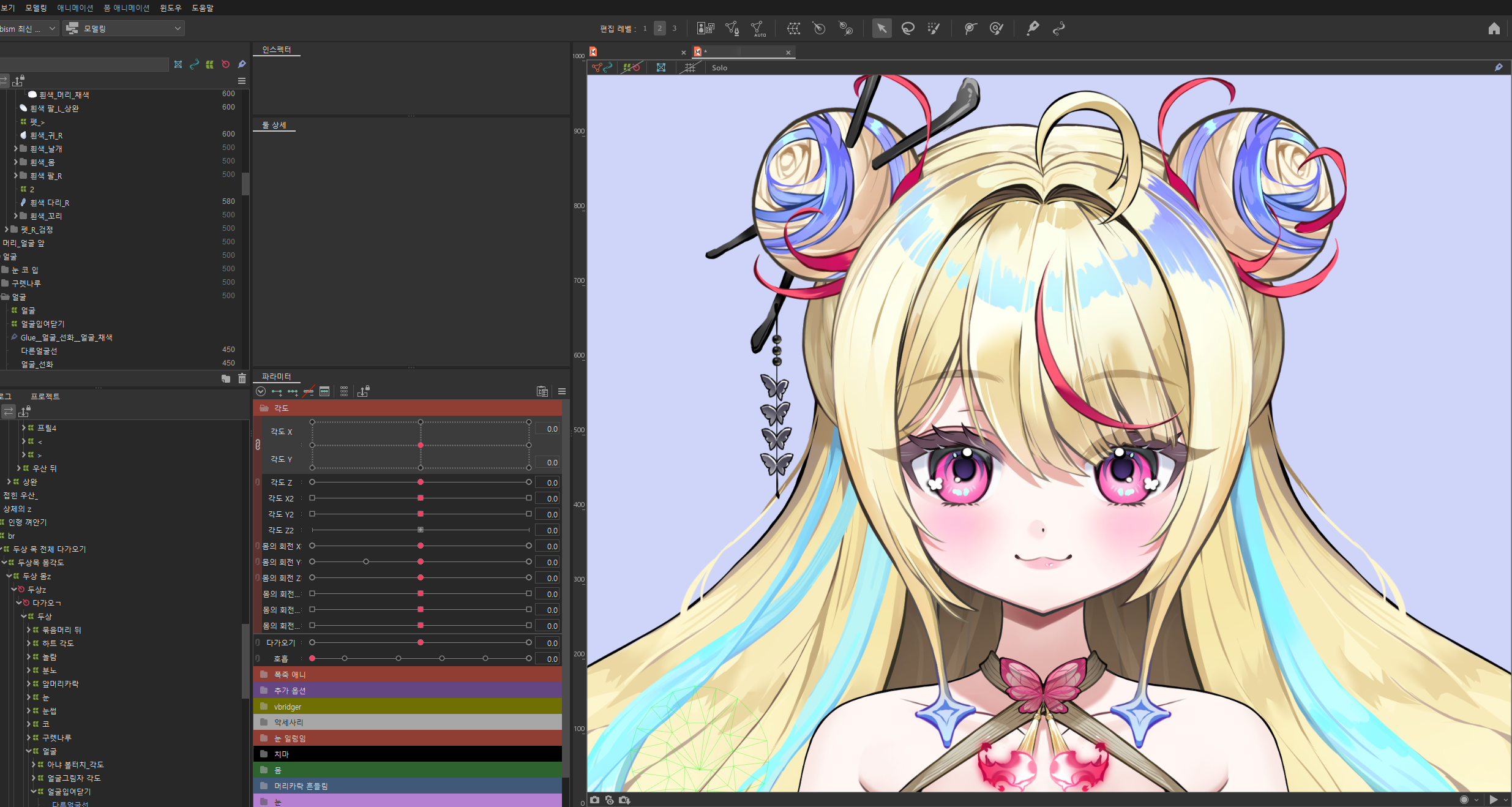The width and height of the screenshot is (1512, 807).
Task: Open the parts panel hamburger menu
Action: (x=242, y=81)
